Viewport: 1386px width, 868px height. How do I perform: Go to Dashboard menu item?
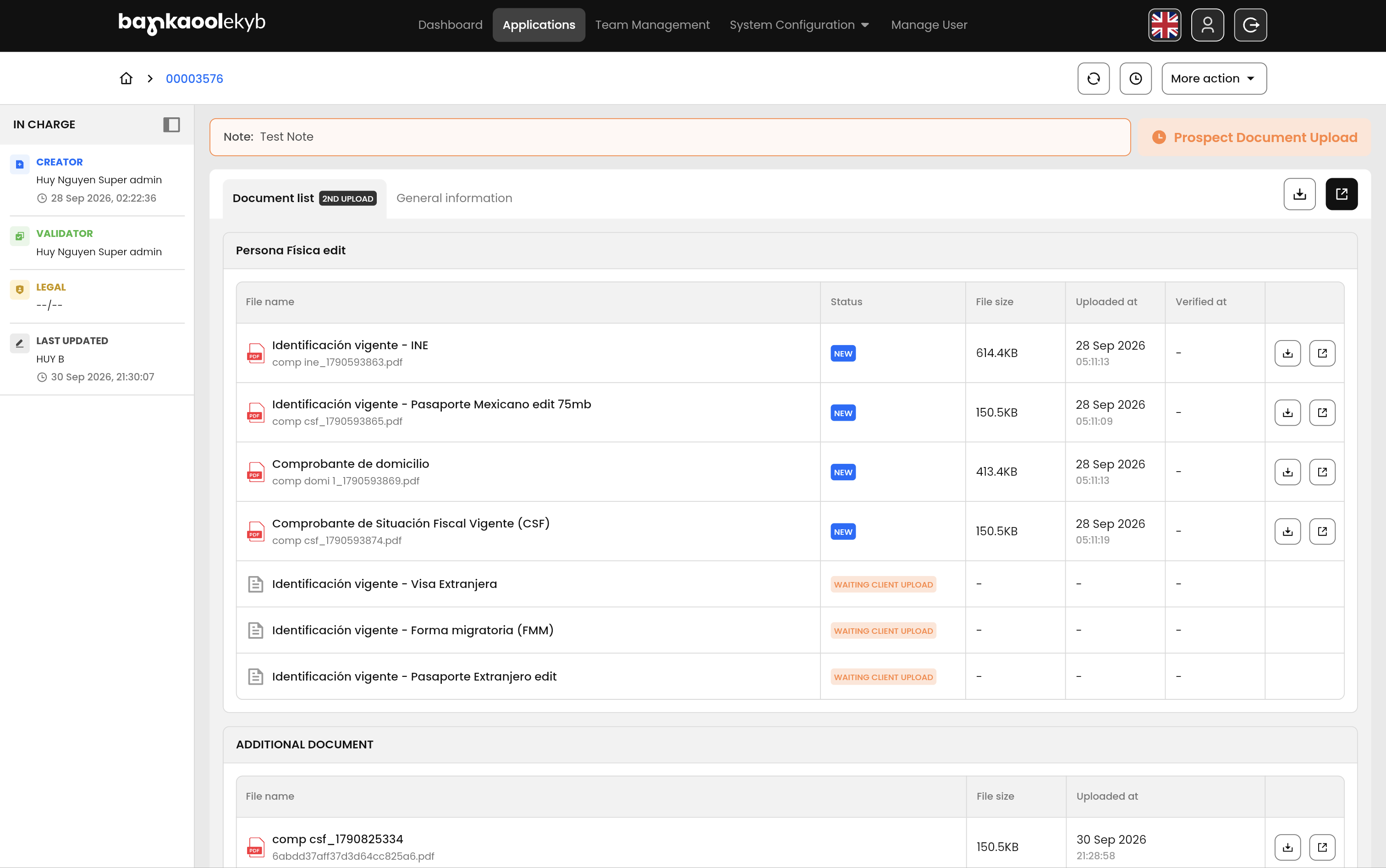[x=450, y=25]
